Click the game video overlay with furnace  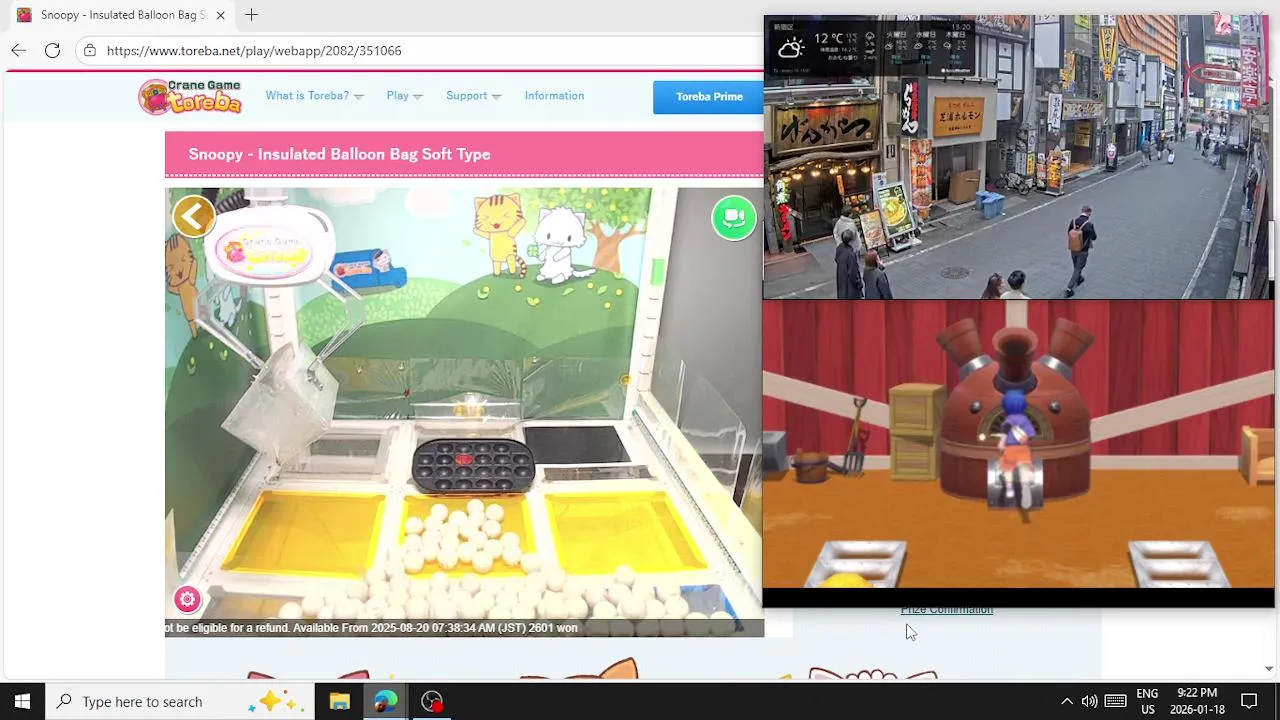click(x=1018, y=445)
